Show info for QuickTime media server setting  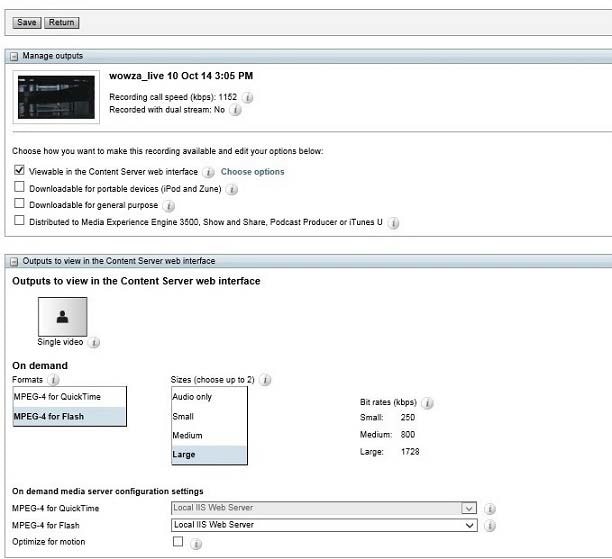pos(490,509)
